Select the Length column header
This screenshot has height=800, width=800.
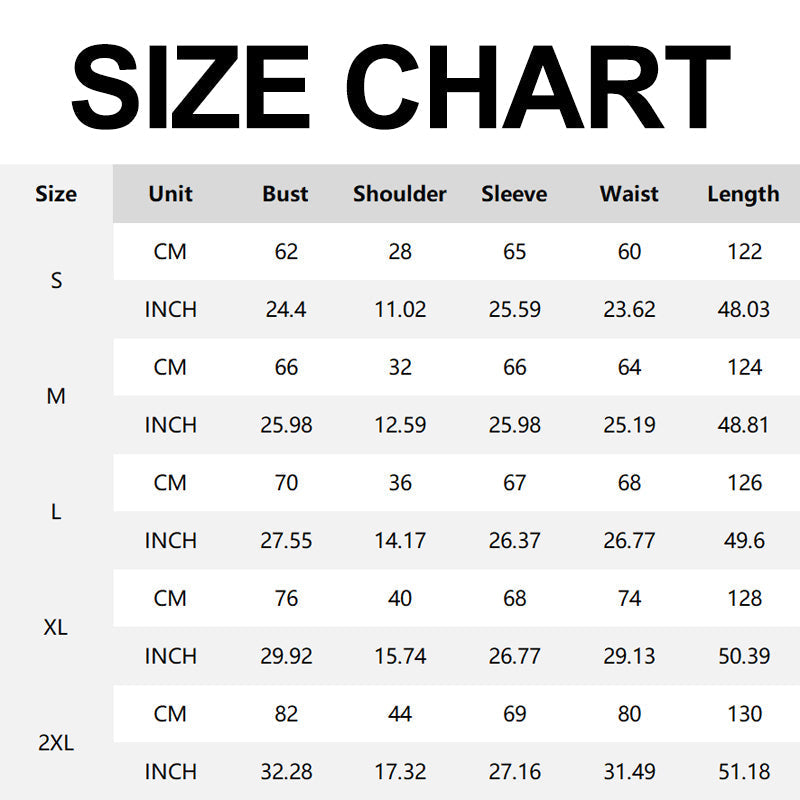(x=743, y=194)
